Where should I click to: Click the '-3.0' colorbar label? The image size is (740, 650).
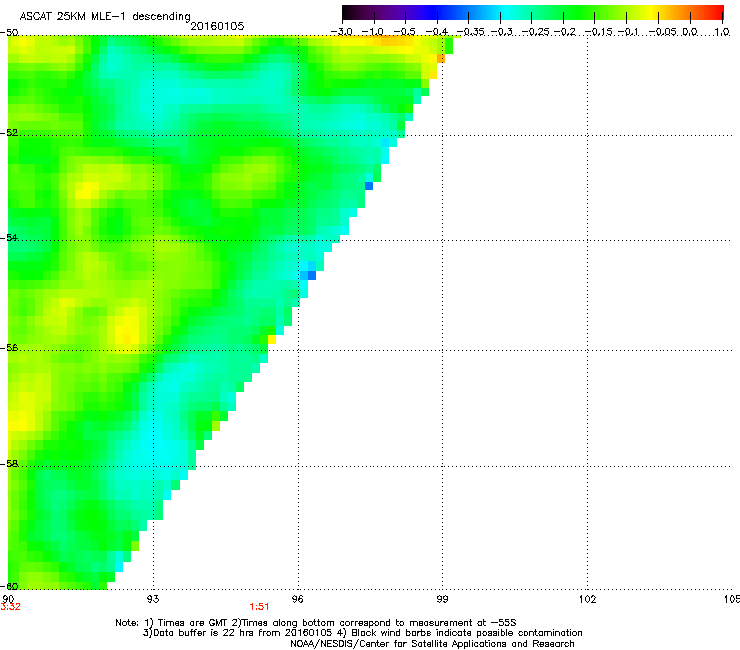(342, 32)
